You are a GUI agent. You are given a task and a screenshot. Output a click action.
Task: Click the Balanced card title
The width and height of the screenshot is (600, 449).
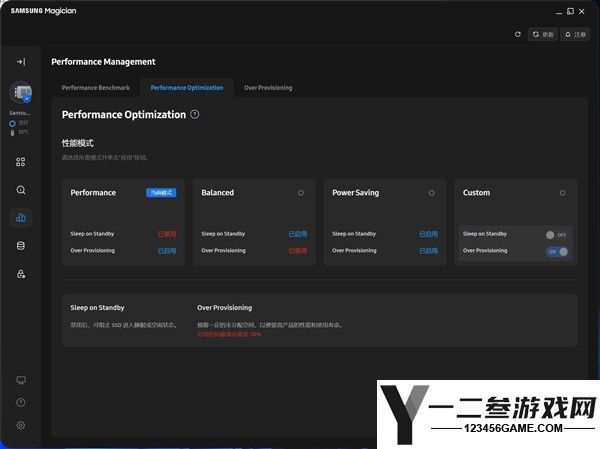point(217,193)
